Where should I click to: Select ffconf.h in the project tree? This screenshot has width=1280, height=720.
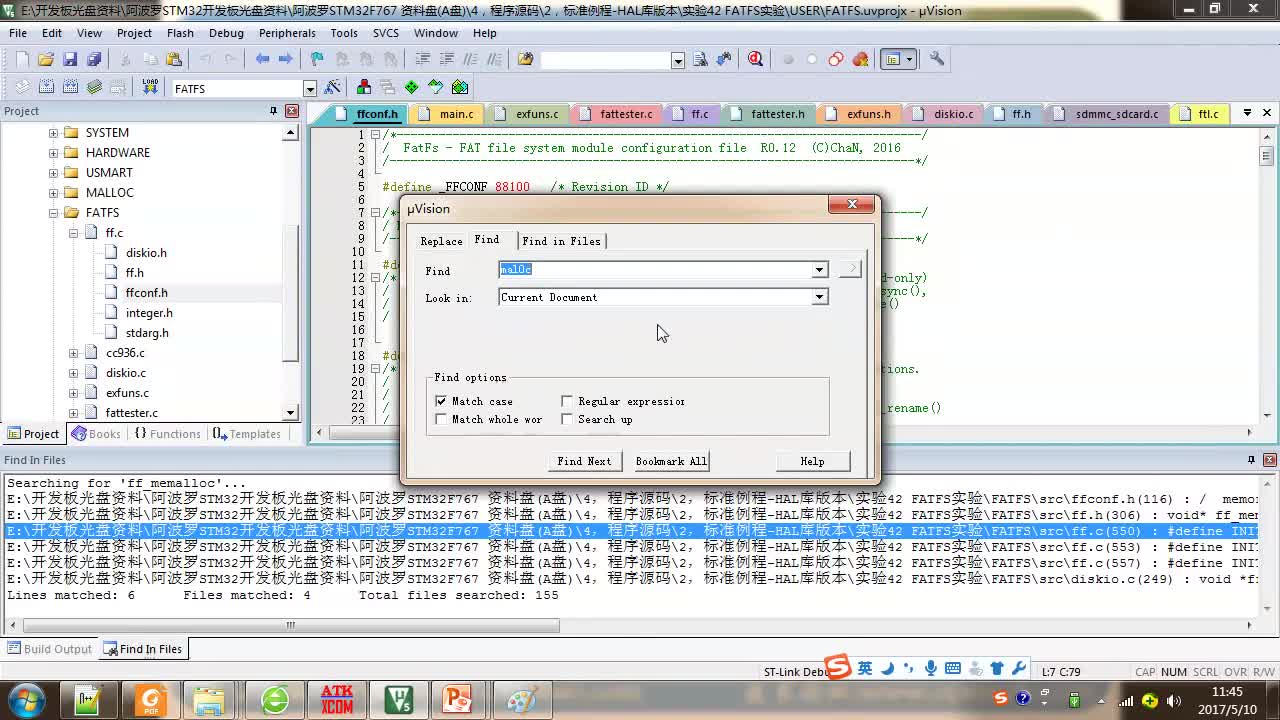click(146, 292)
